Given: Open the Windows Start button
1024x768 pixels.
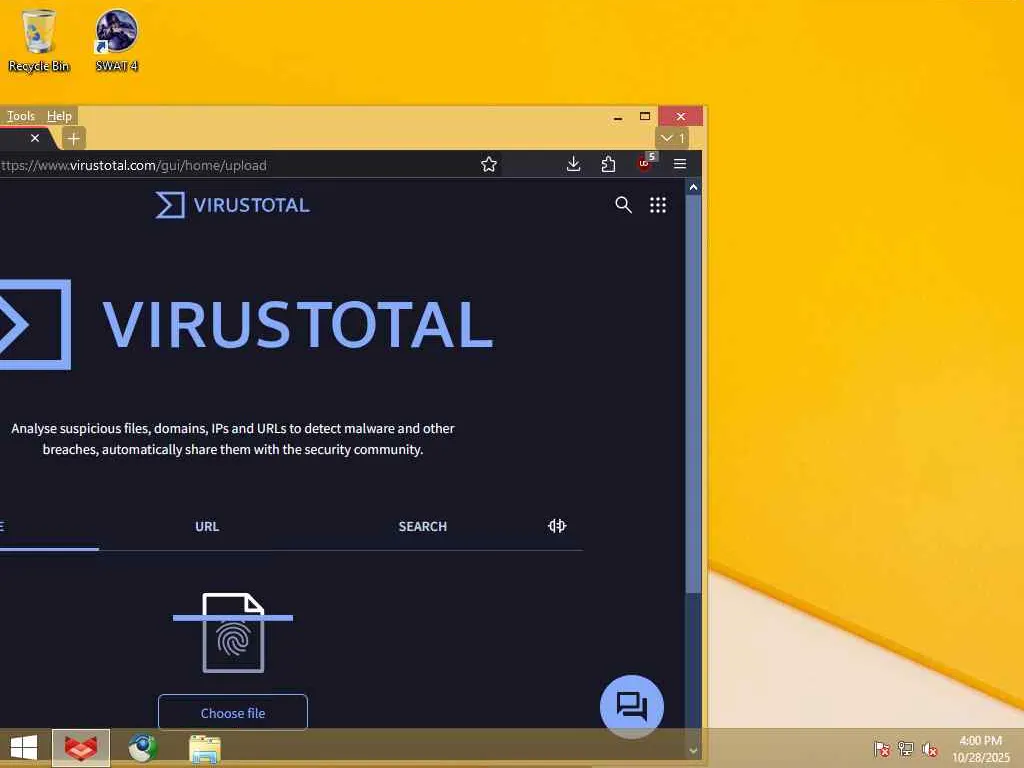Looking at the screenshot, I should pos(24,748).
